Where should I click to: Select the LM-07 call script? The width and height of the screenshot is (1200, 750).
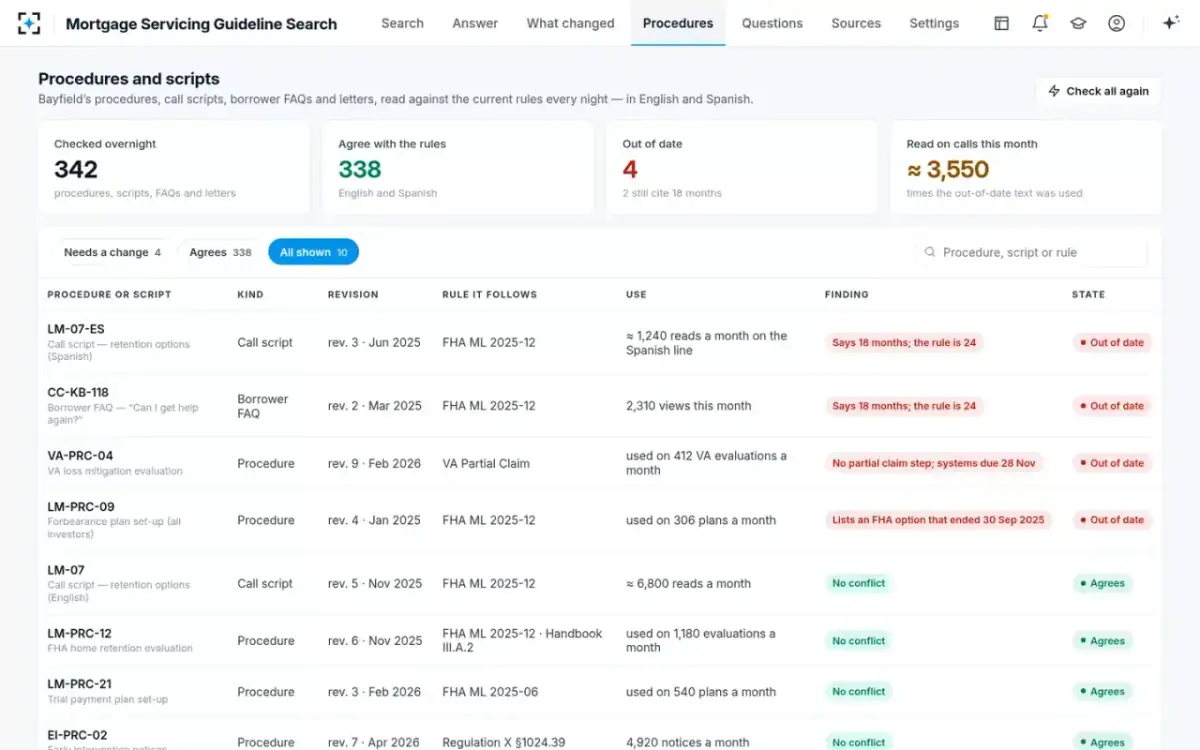pos(600,583)
